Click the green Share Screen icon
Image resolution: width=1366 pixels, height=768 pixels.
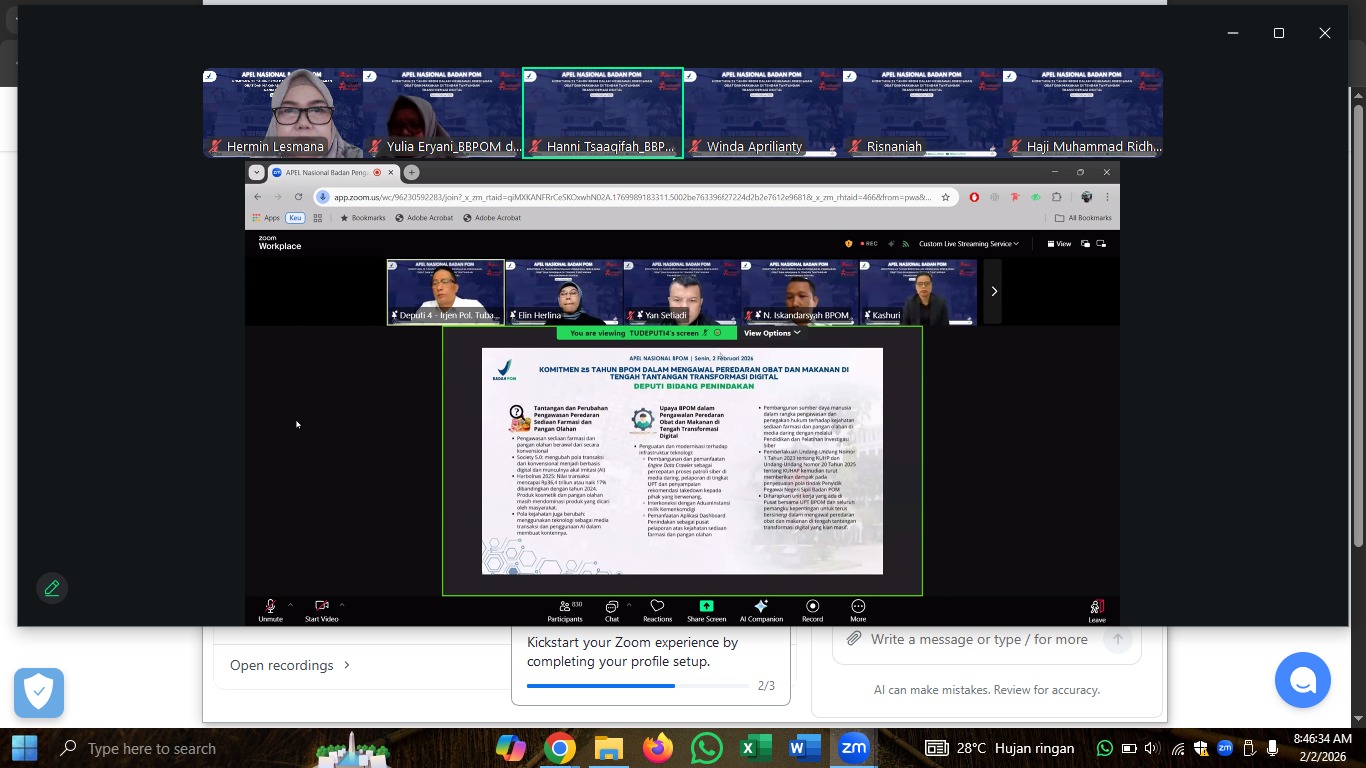point(706,606)
